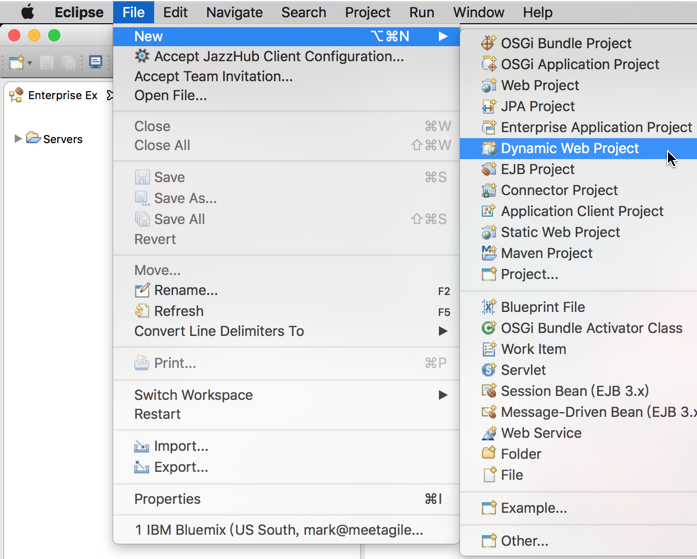Click the Web Service icon

click(489, 433)
